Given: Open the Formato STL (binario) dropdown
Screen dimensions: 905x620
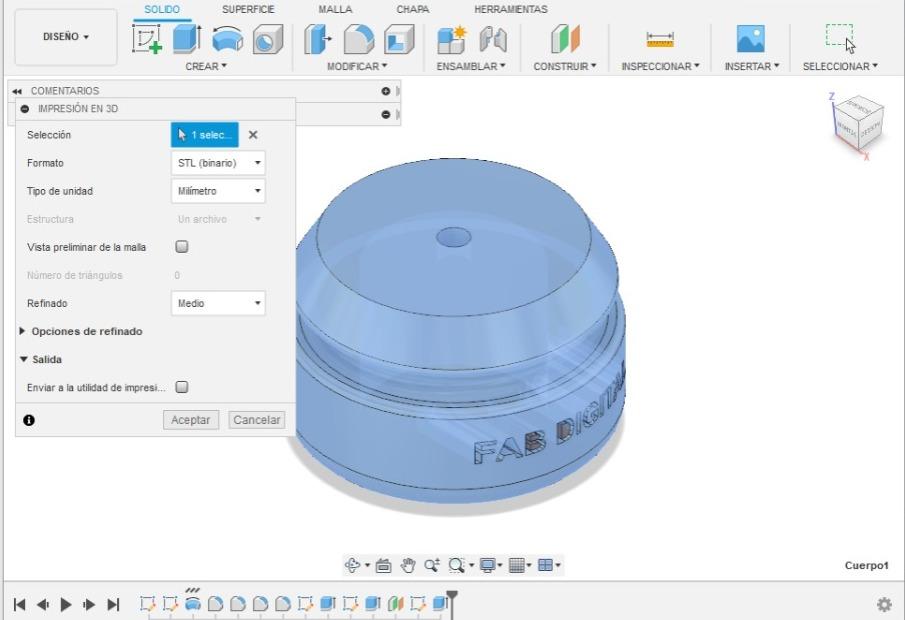Looking at the screenshot, I should (x=218, y=163).
